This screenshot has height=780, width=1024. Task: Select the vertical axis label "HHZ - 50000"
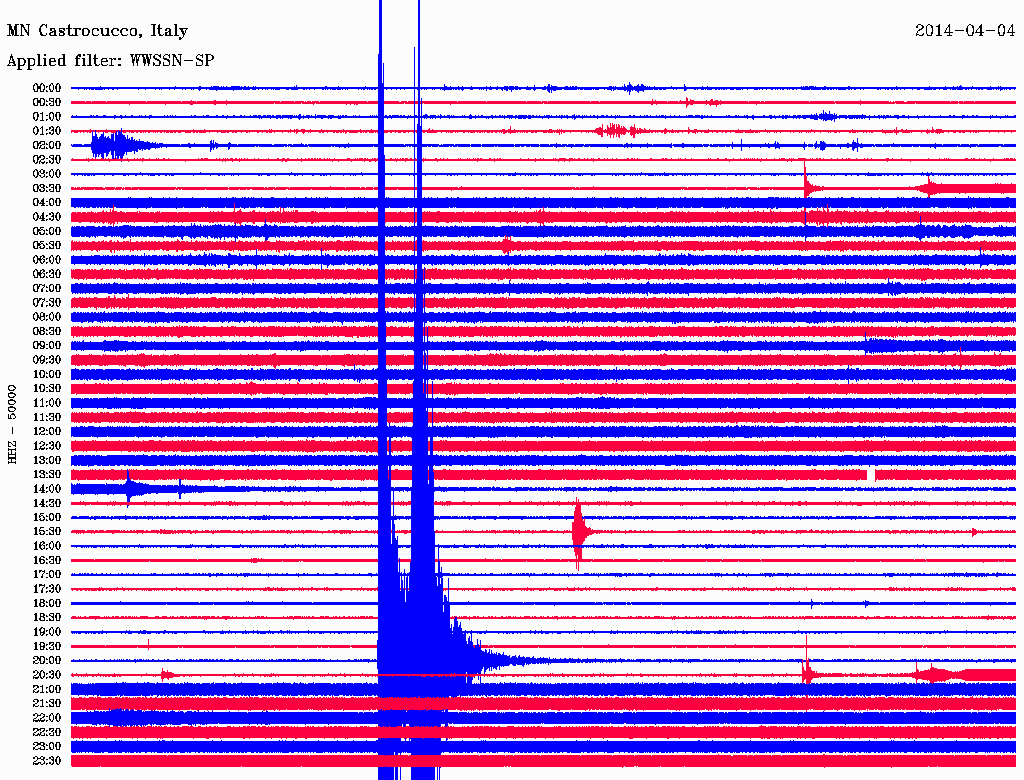click(12, 424)
